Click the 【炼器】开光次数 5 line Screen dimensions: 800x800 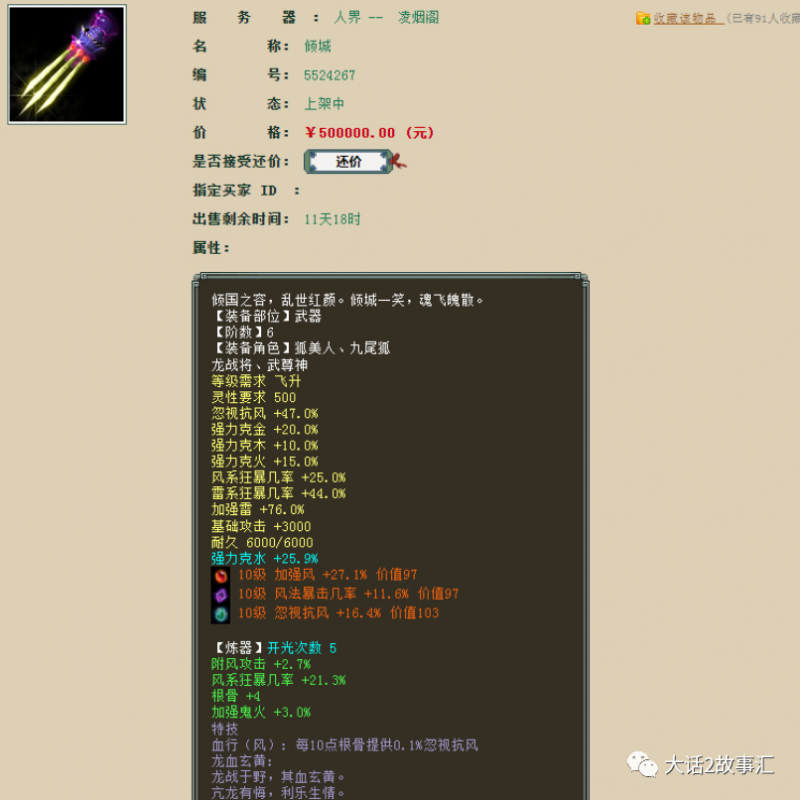click(x=274, y=648)
